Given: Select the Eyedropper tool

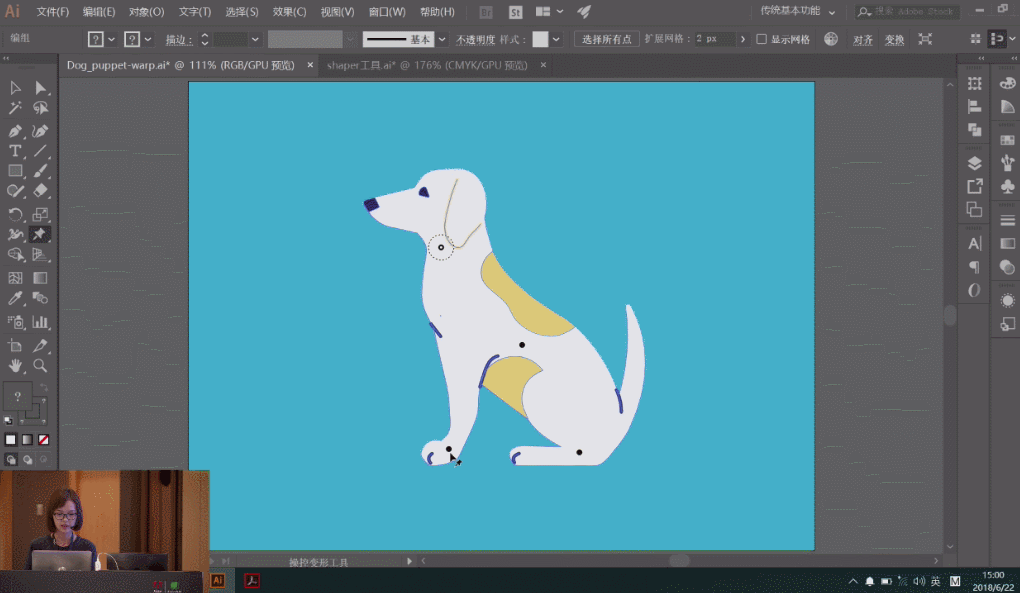Looking at the screenshot, I should tap(16, 298).
